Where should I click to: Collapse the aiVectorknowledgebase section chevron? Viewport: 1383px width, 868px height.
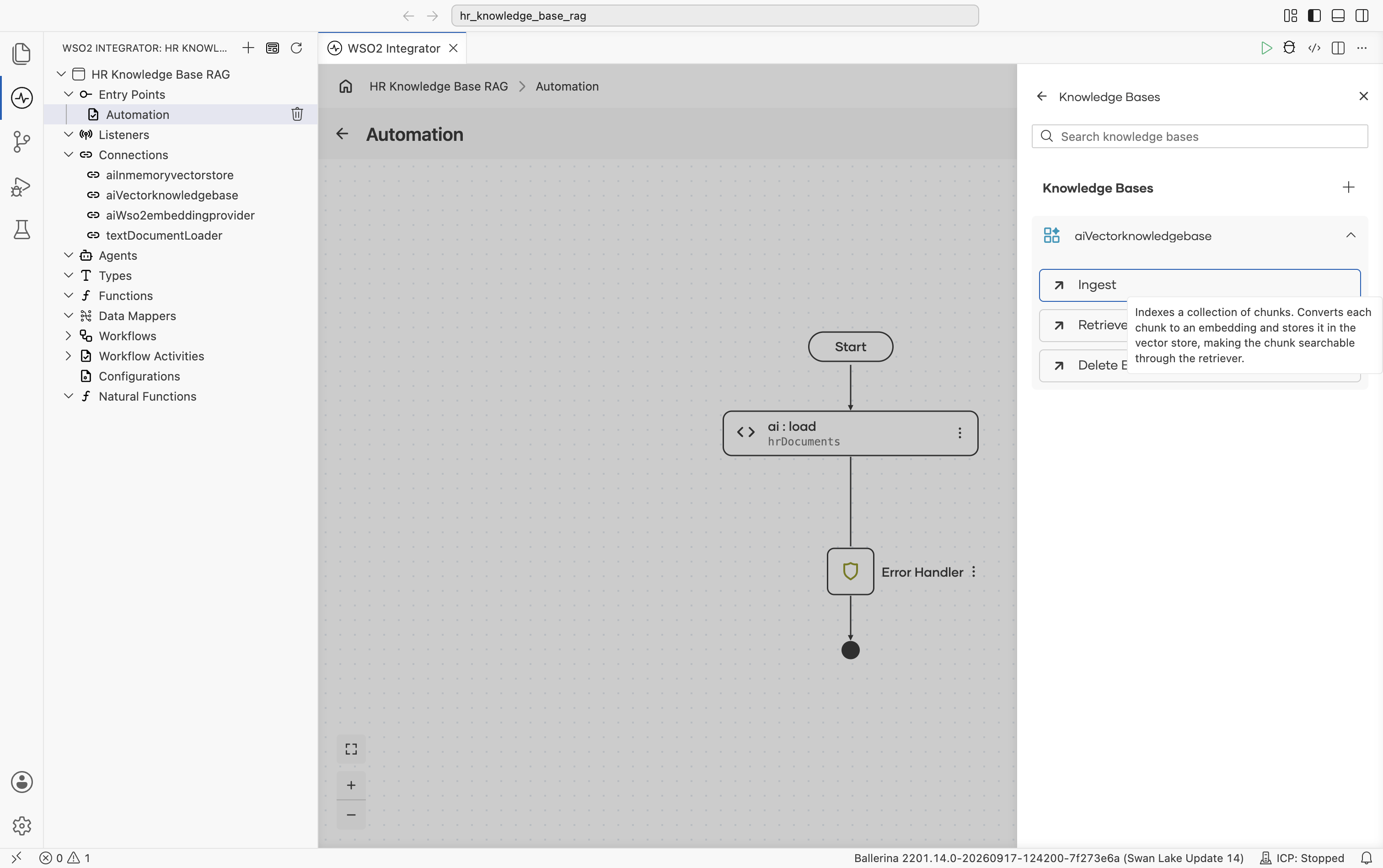pyautogui.click(x=1350, y=236)
